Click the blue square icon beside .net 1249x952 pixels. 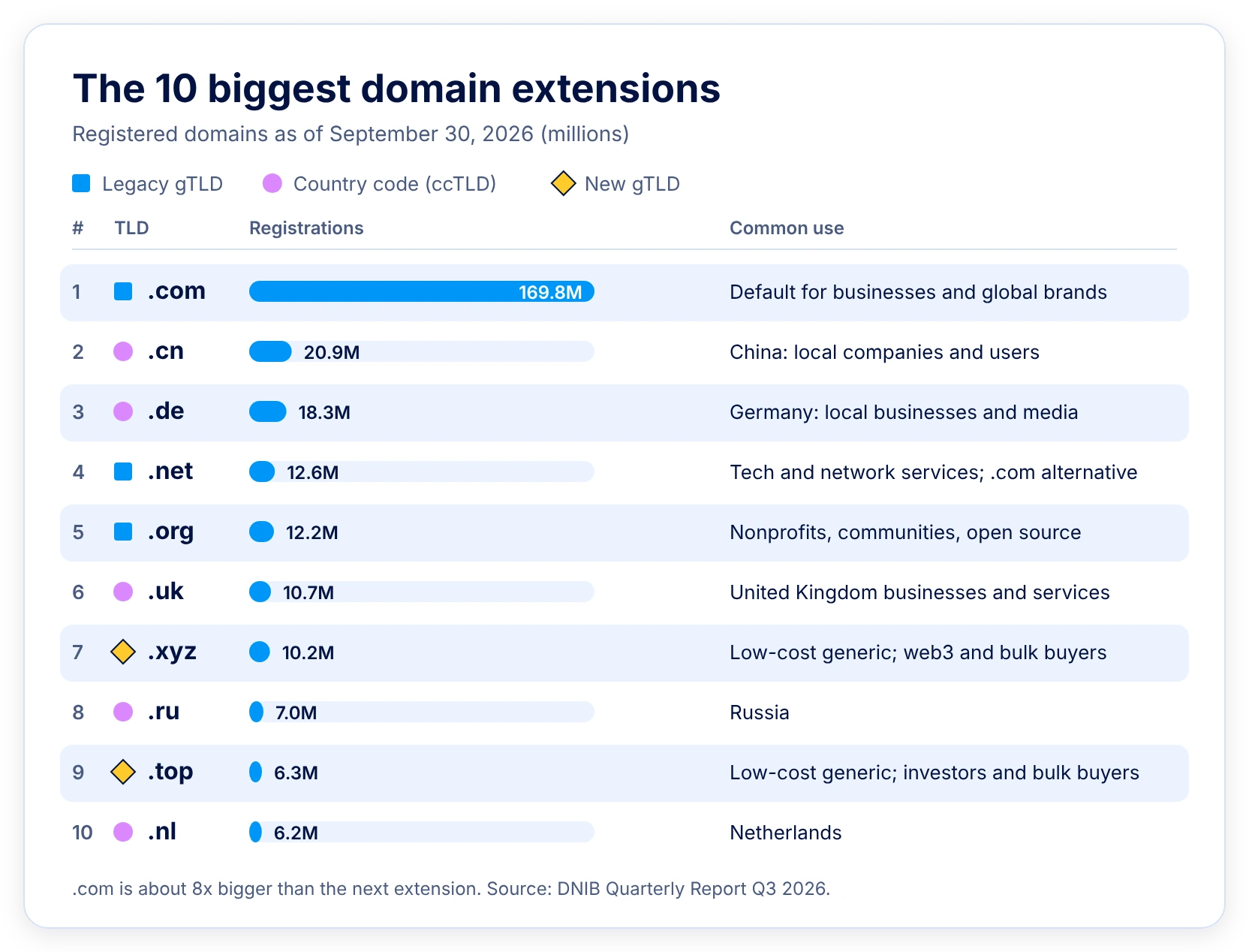pos(123,471)
